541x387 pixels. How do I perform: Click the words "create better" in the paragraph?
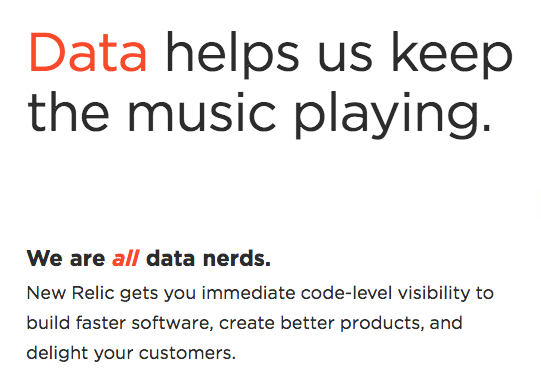[277, 323]
